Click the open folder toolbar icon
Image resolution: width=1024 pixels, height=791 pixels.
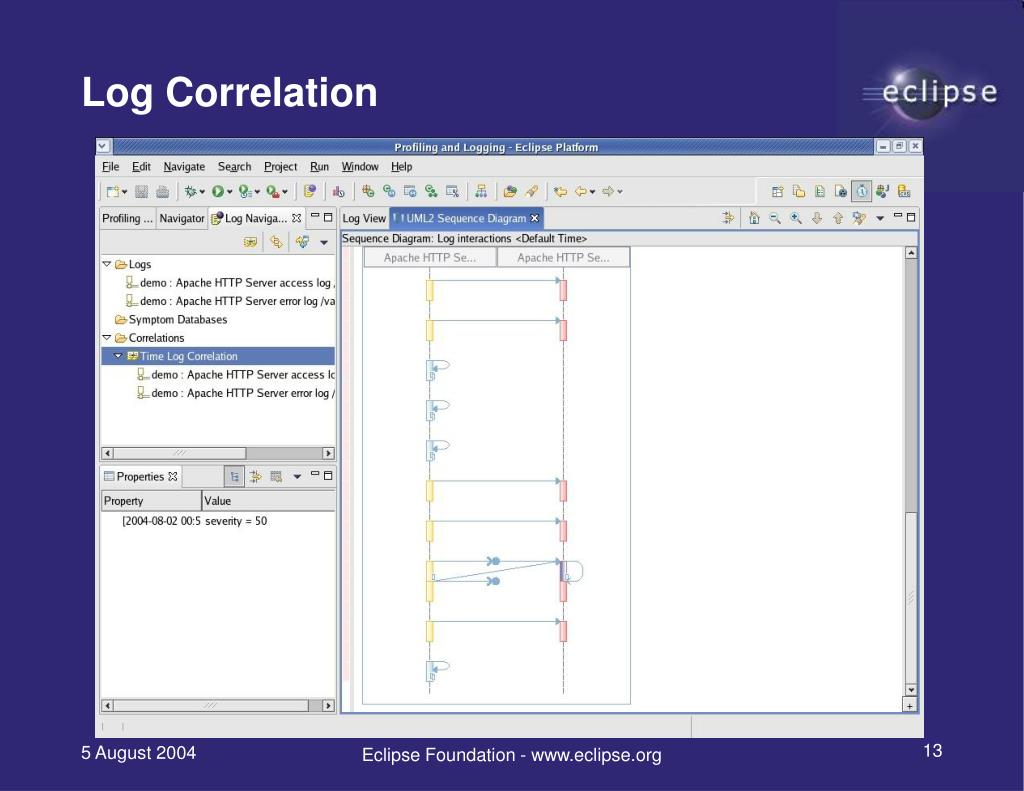[x=510, y=191]
